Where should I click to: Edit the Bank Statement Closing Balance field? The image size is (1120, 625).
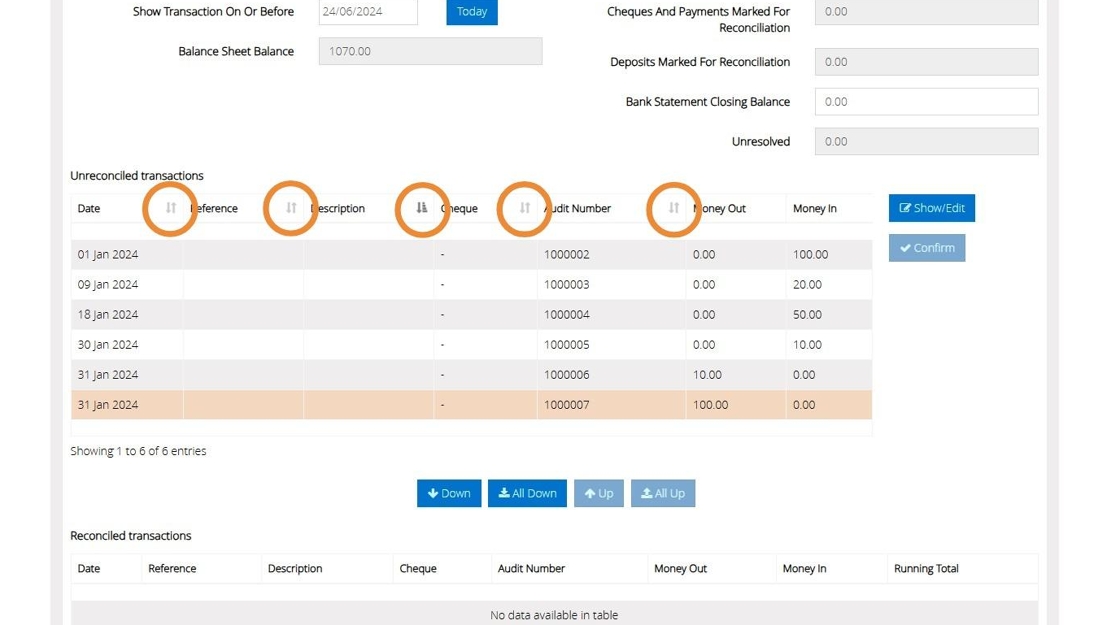[x=926, y=101]
